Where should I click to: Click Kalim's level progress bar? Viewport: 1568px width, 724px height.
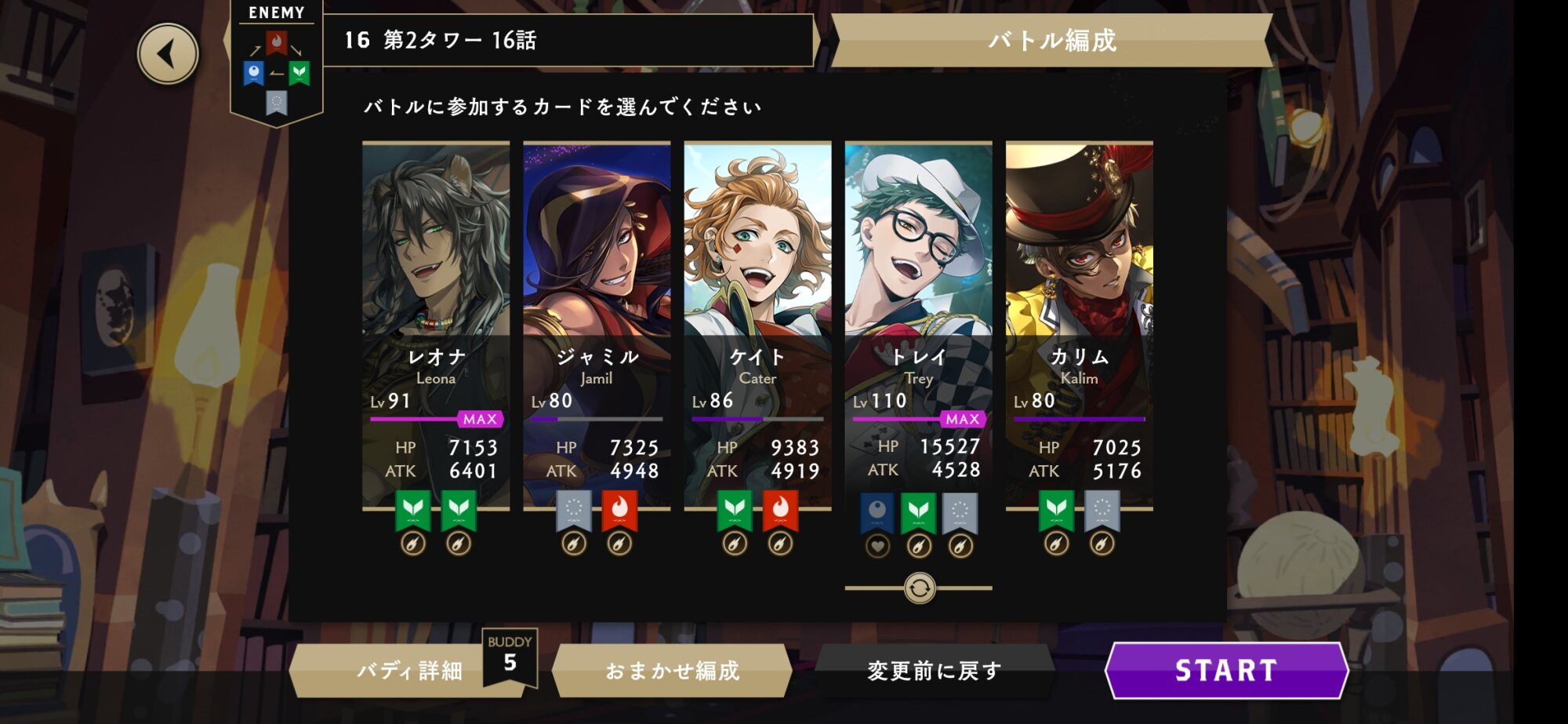(x=1079, y=419)
